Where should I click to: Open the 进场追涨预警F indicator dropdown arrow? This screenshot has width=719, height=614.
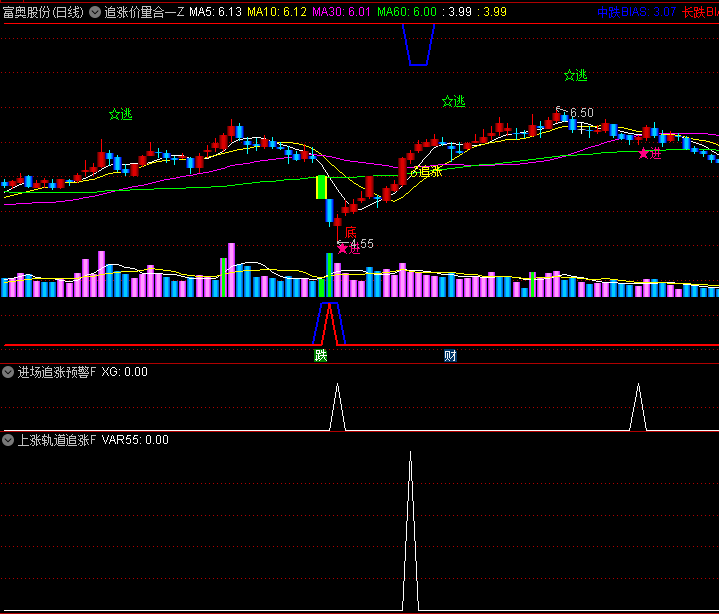(9, 372)
